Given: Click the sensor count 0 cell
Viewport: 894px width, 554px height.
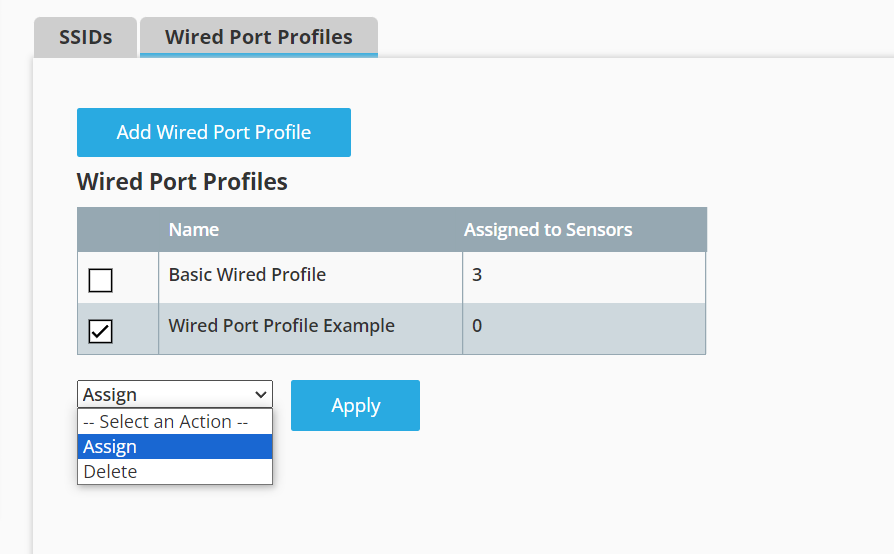Looking at the screenshot, I should (x=584, y=328).
